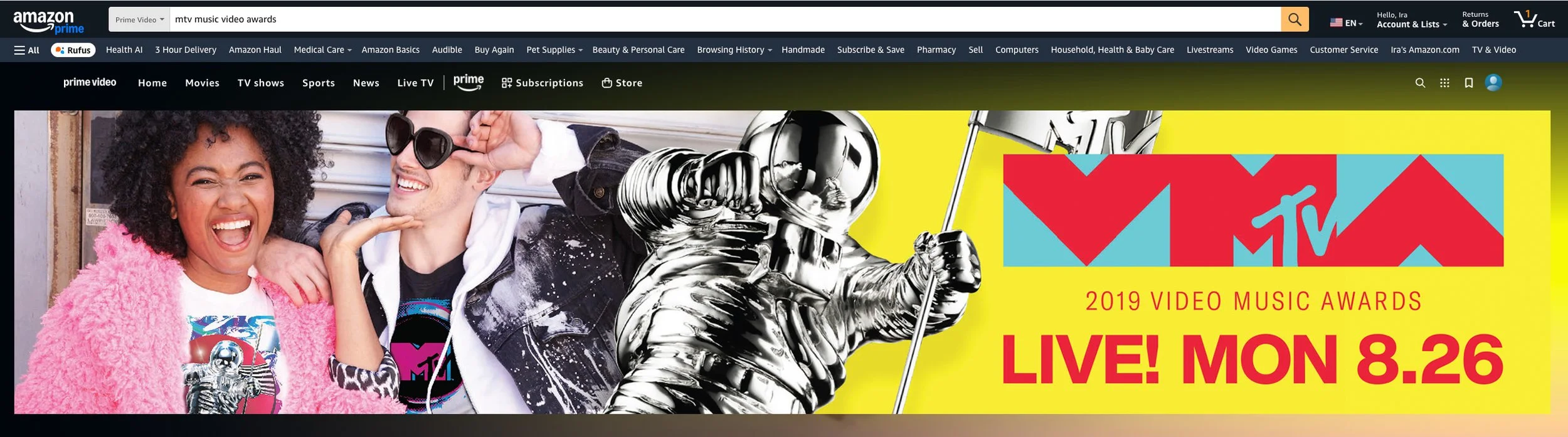Open Subscribe & Save link
This screenshot has width=1568, height=437.
(x=871, y=50)
